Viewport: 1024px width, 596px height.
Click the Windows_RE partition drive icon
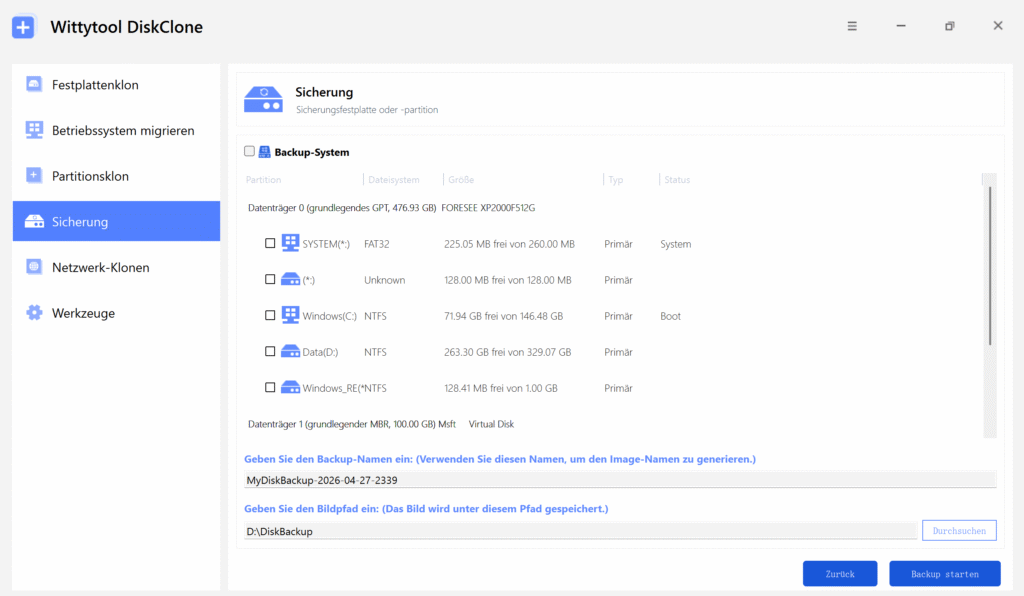(291, 387)
